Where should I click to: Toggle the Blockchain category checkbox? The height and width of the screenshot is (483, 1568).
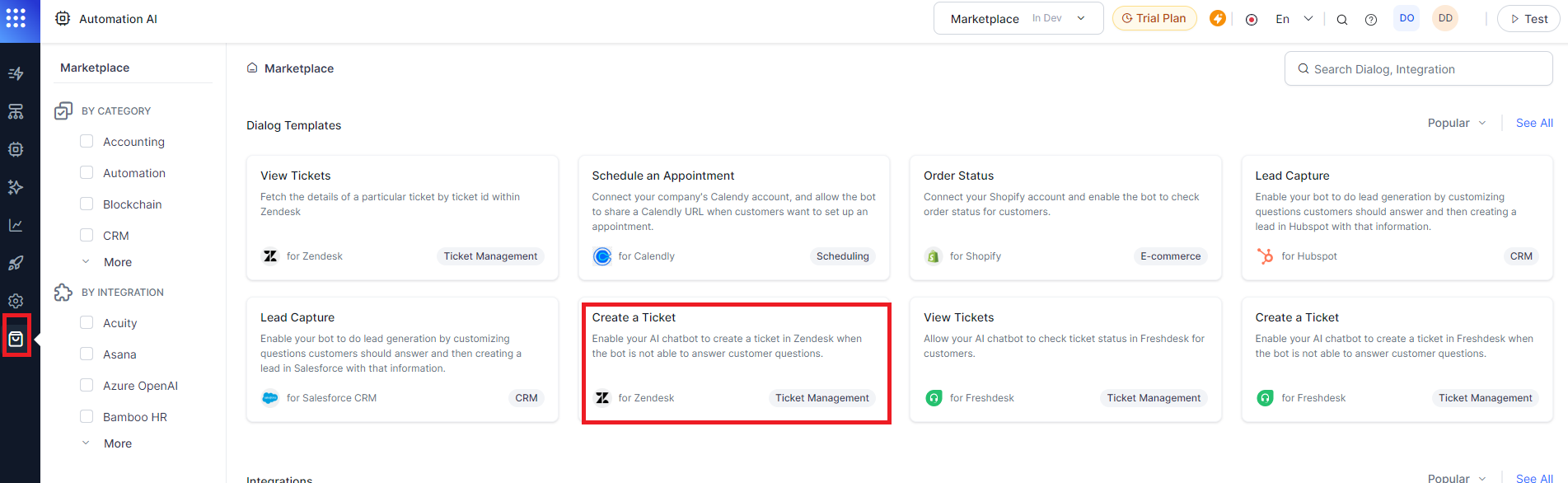pyautogui.click(x=87, y=204)
